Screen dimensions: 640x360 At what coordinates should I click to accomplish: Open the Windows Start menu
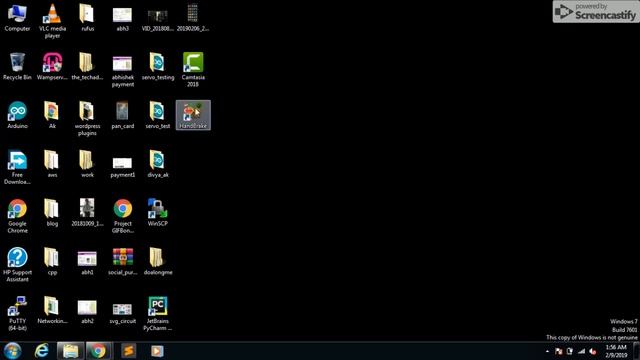[x=13, y=351]
